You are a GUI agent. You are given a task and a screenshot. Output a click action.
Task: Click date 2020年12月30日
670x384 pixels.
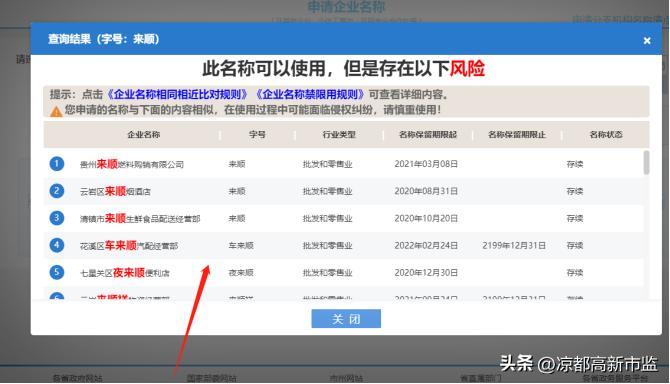pyautogui.click(x=426, y=273)
